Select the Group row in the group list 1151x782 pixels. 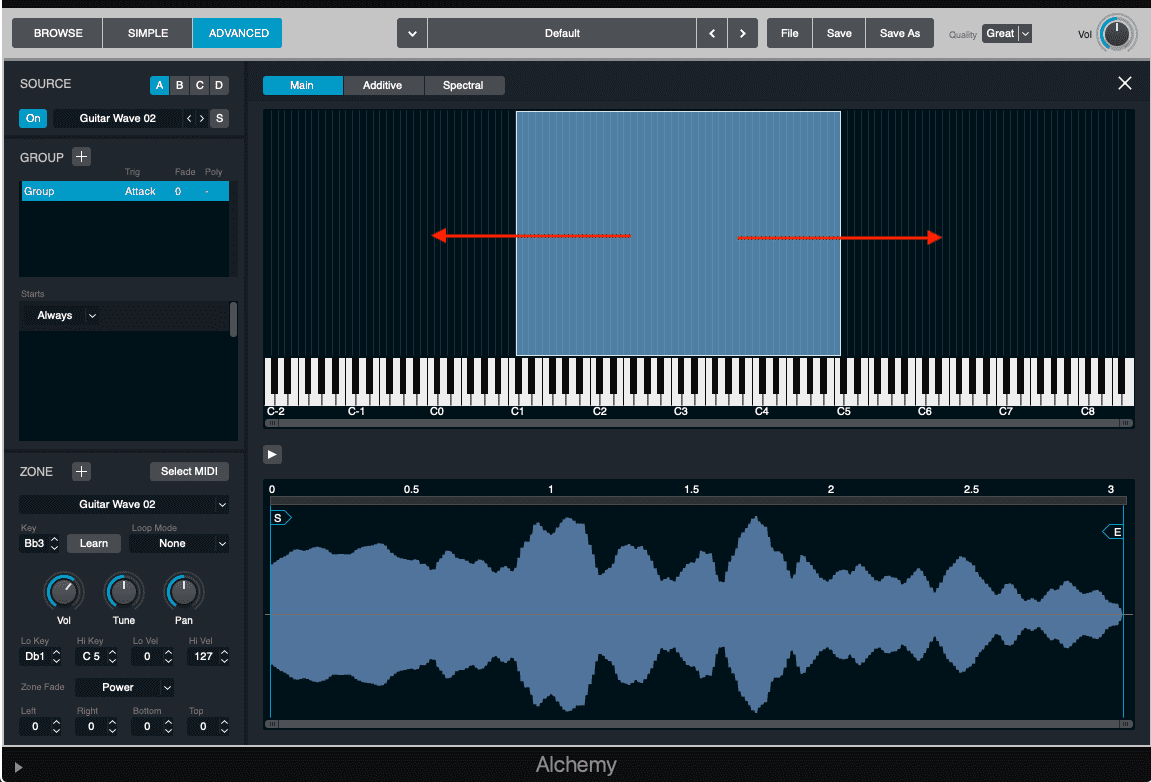pos(125,191)
